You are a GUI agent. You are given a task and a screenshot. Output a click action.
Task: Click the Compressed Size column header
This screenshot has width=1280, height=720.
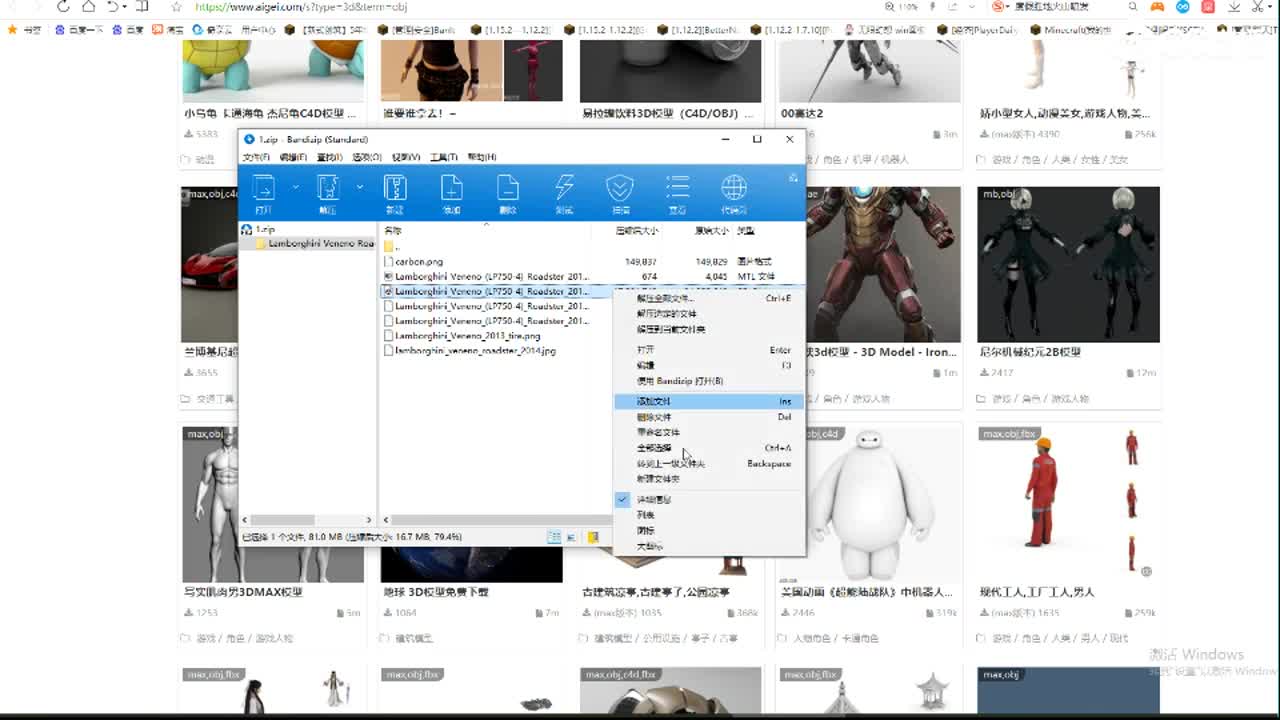(637, 231)
